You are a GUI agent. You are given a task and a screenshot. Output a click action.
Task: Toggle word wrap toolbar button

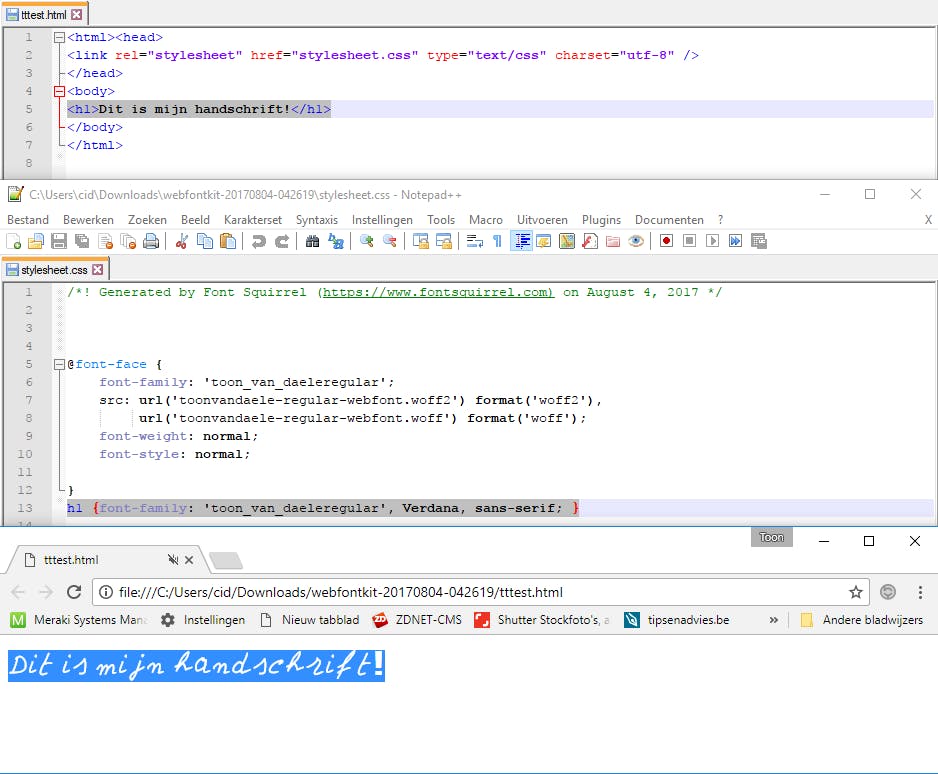(475, 241)
